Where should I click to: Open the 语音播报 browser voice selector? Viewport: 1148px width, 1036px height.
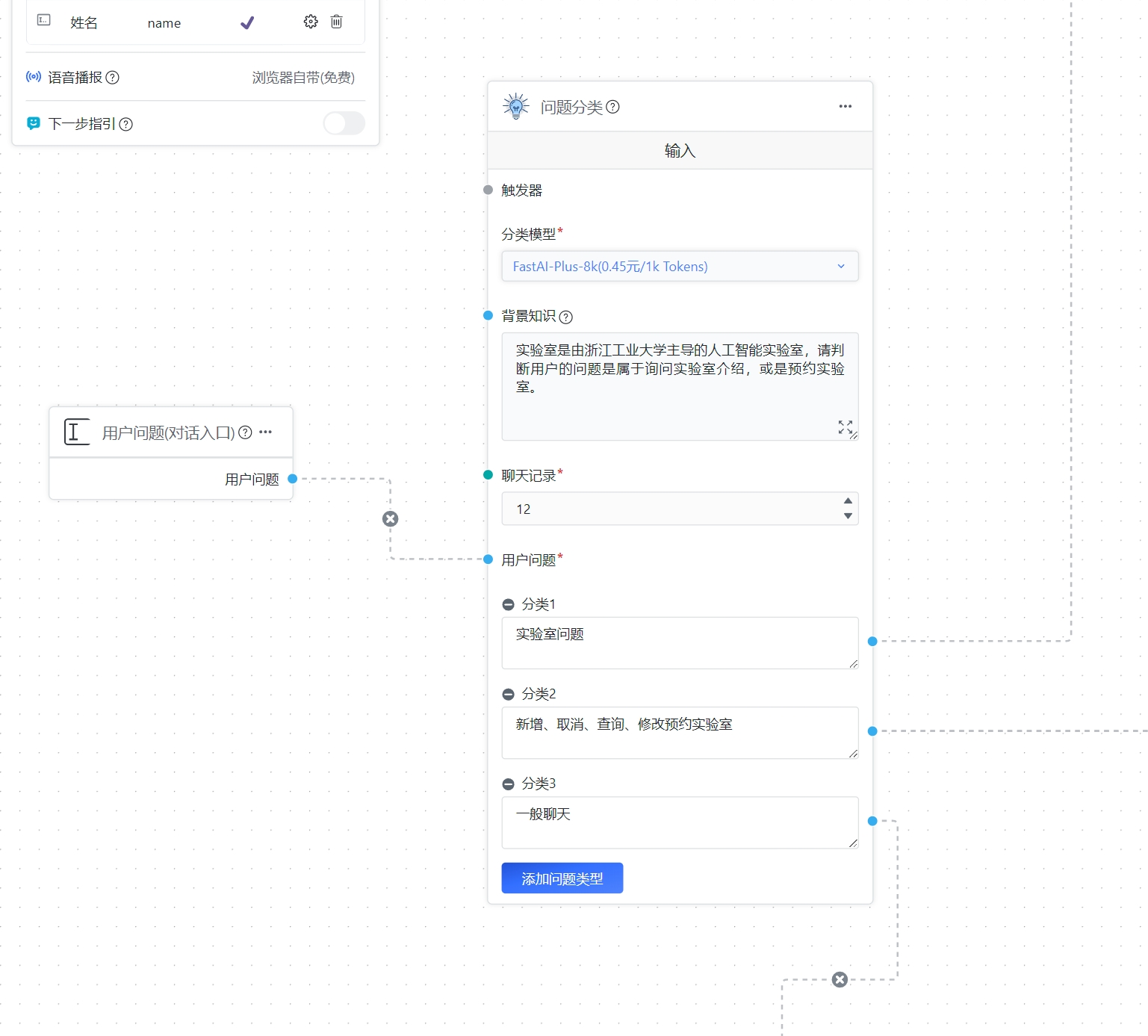coord(302,78)
